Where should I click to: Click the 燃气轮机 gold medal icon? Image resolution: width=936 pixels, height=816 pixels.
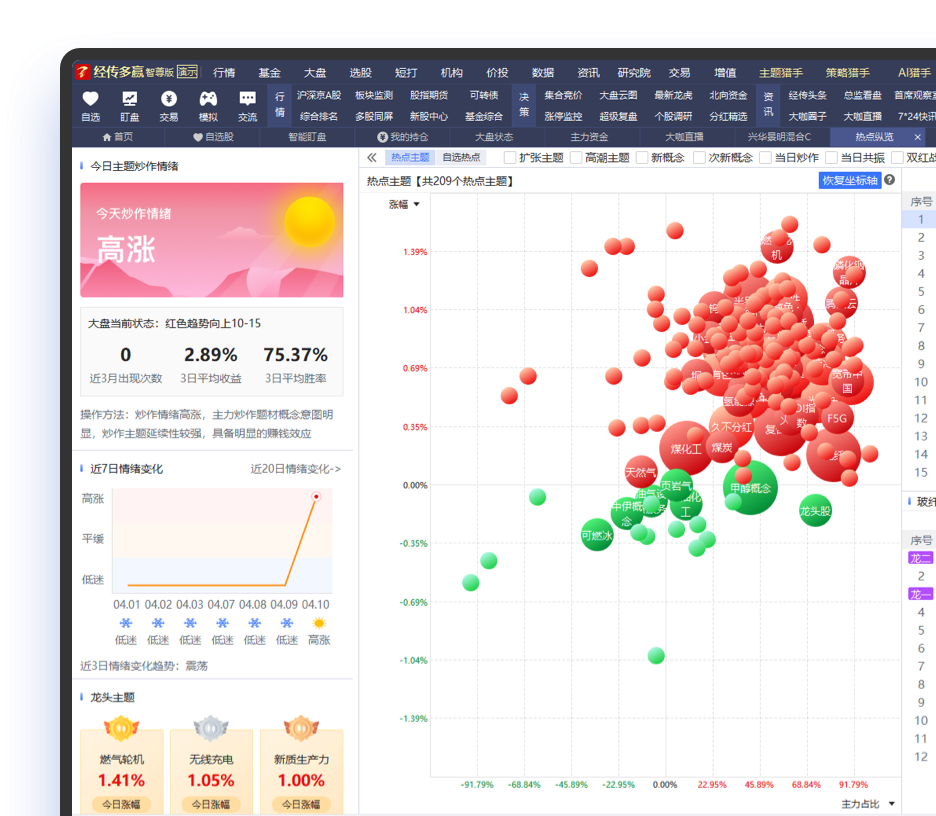[x=121, y=728]
